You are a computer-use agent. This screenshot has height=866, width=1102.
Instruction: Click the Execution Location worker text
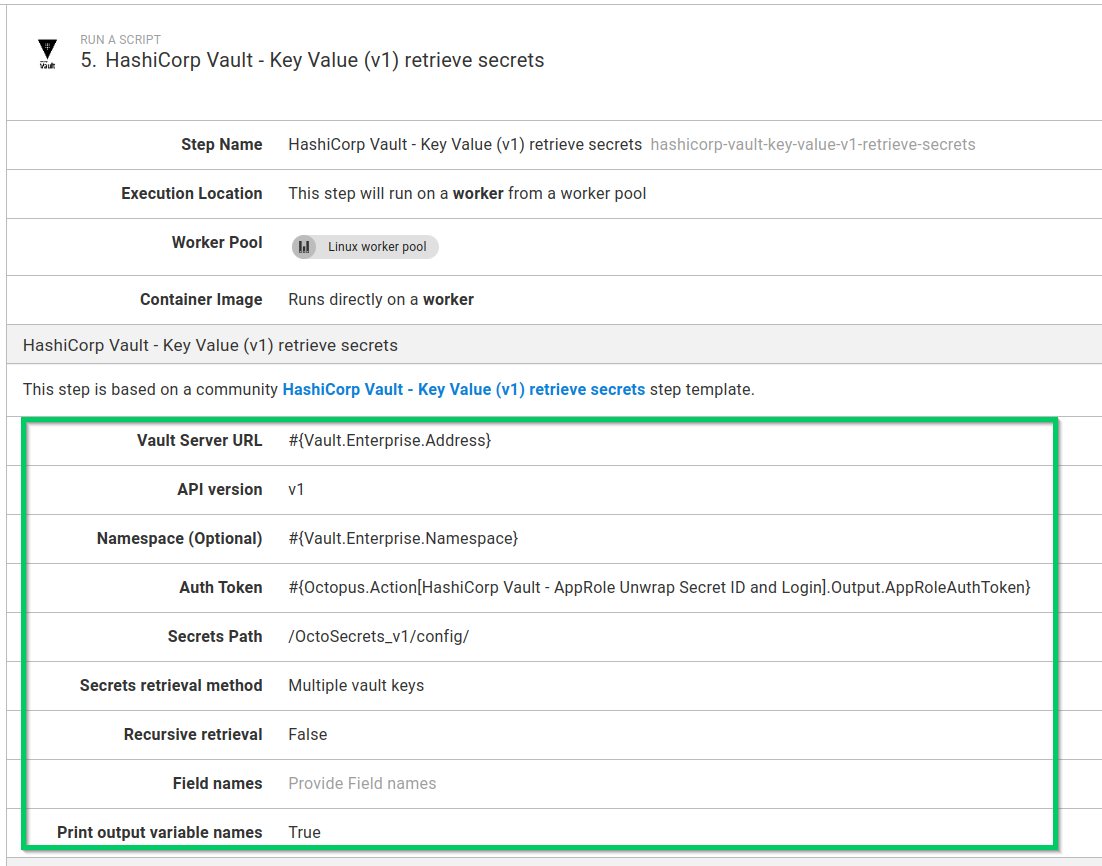pos(468,193)
